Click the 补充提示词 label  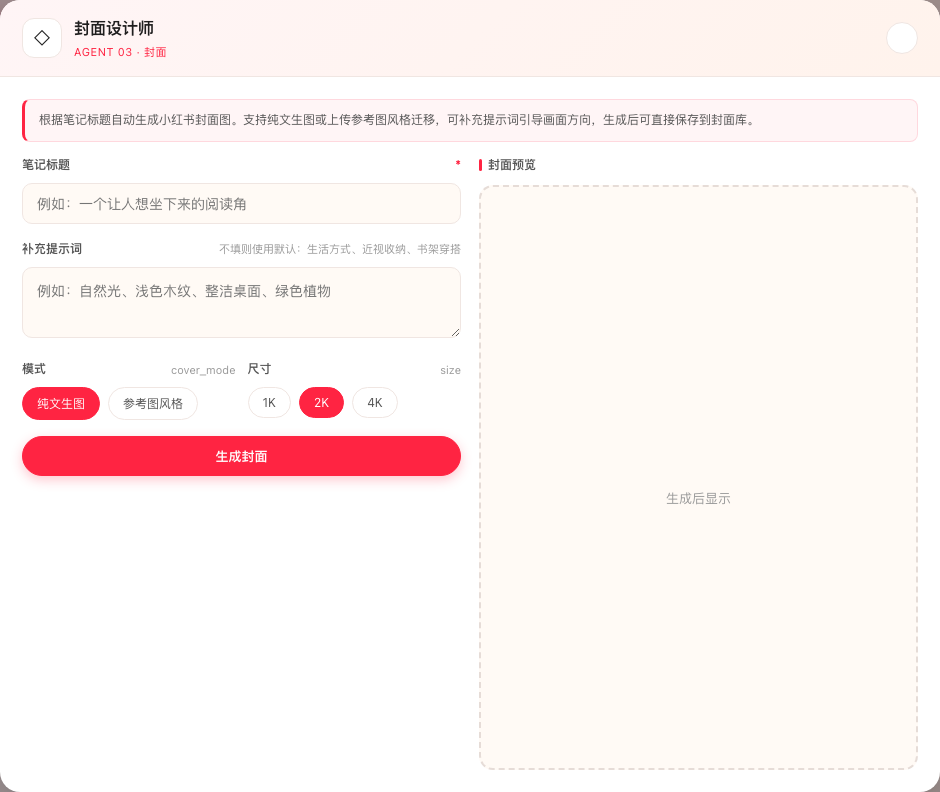tap(52, 249)
